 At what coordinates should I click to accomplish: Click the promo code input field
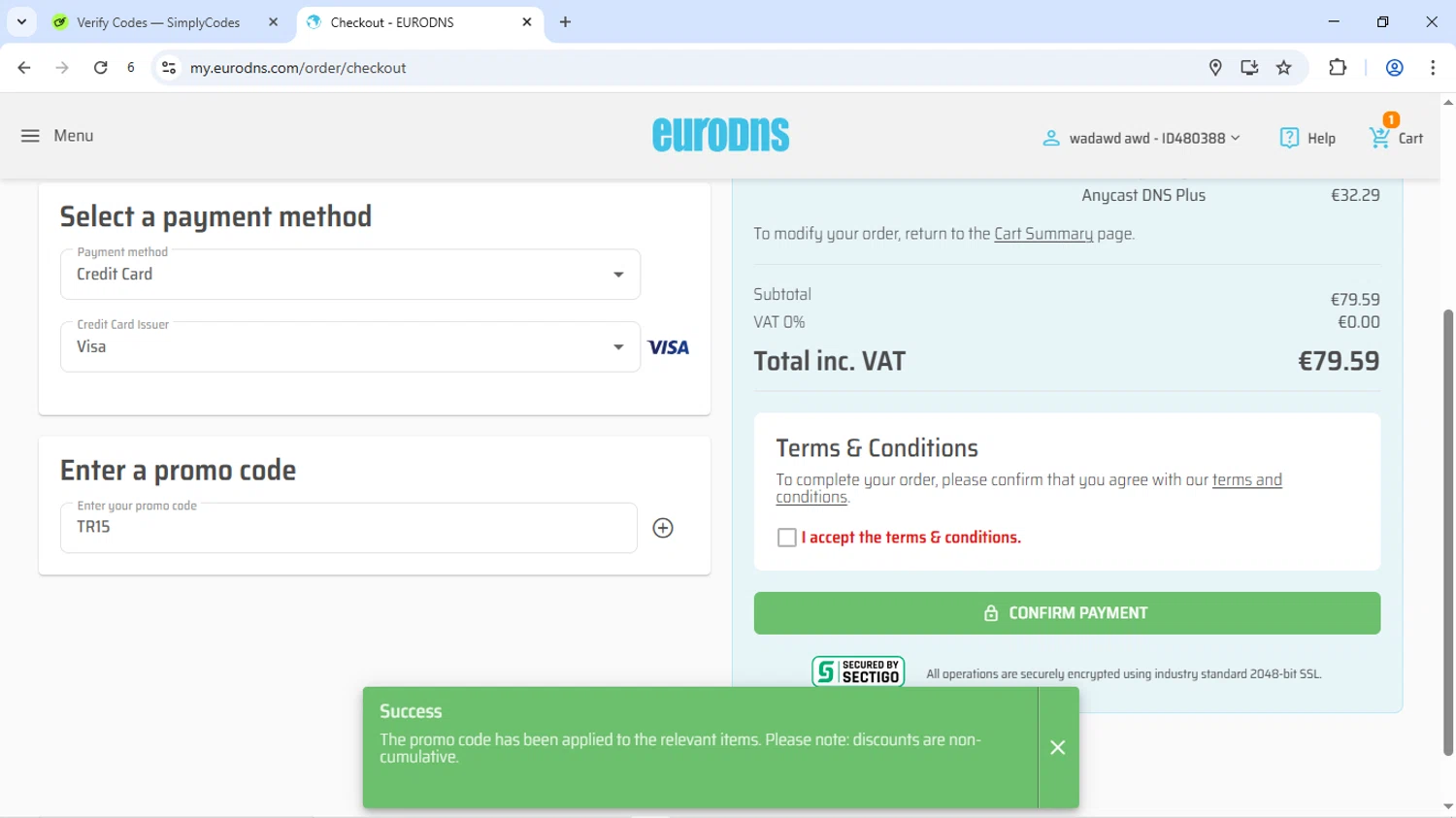(x=348, y=528)
